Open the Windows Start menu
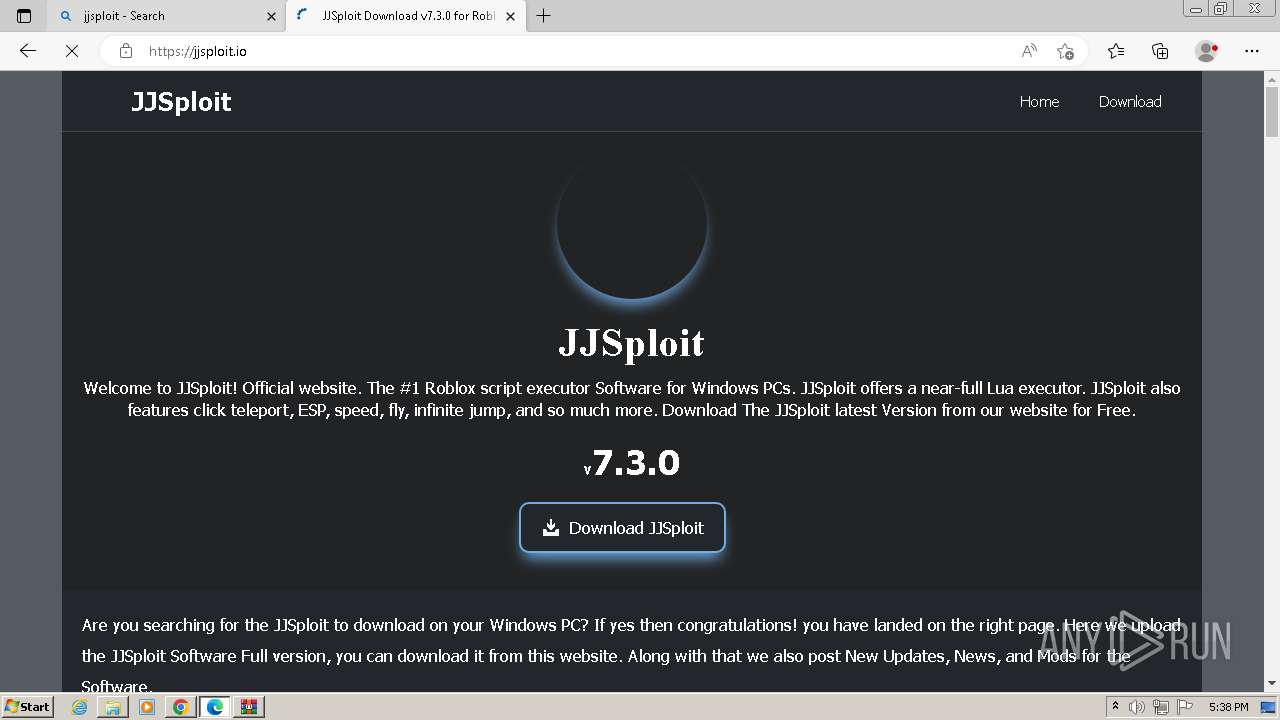Screen dimensions: 1280x720 coord(27,706)
